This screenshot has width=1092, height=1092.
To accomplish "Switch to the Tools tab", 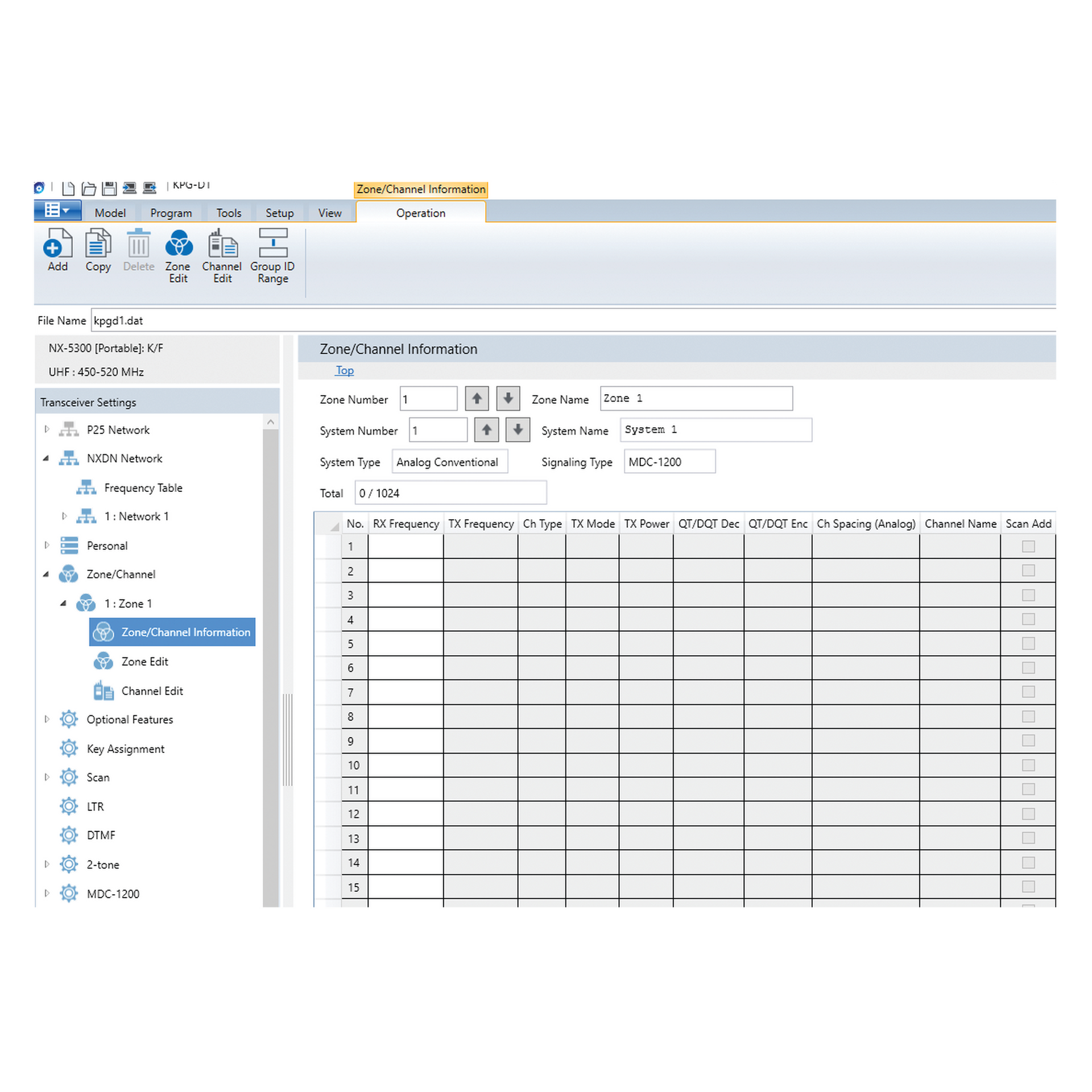I will coord(229,213).
